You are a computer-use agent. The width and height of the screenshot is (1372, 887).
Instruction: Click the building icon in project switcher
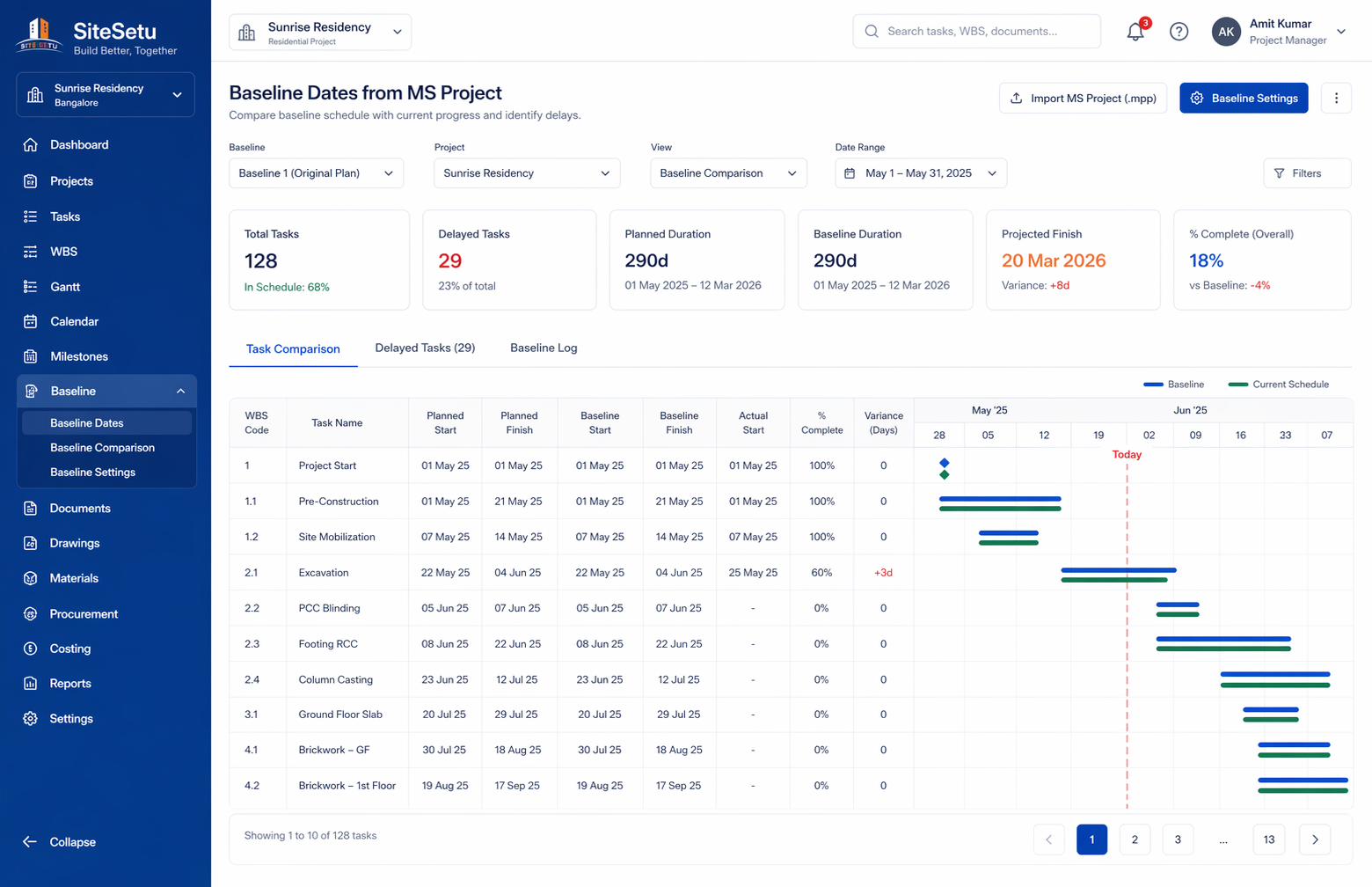coord(247,33)
